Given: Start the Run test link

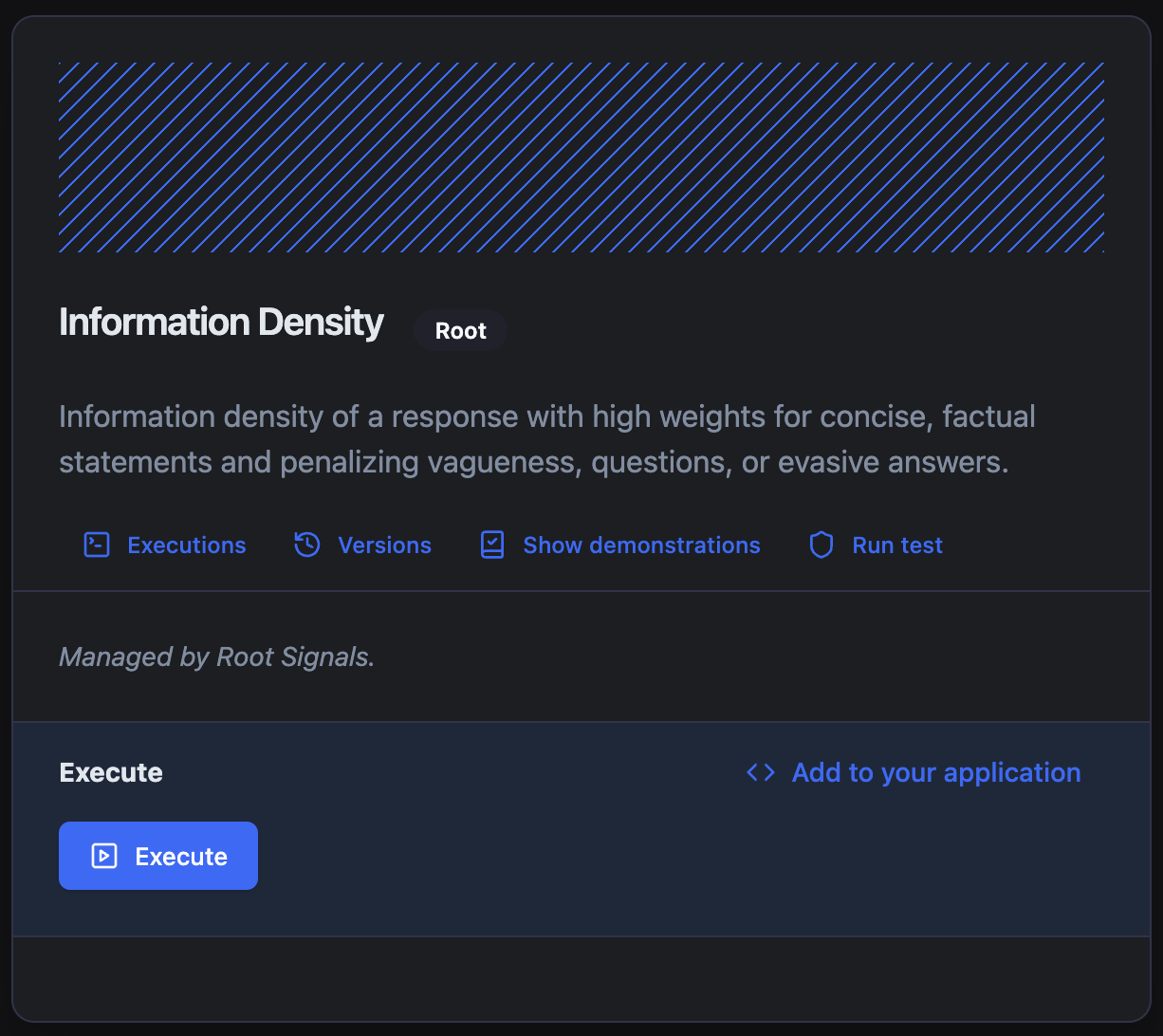Looking at the screenshot, I should [x=896, y=546].
